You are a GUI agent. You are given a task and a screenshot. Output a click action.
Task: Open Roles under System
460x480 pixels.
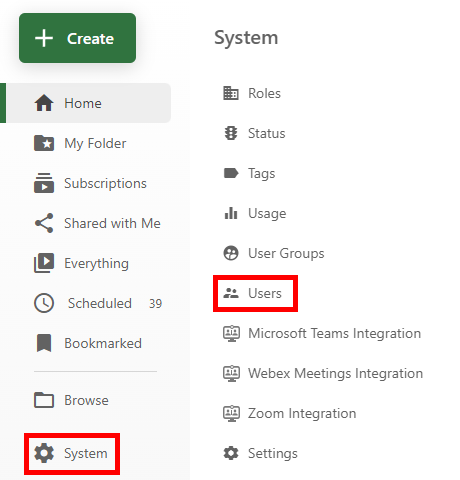point(264,93)
